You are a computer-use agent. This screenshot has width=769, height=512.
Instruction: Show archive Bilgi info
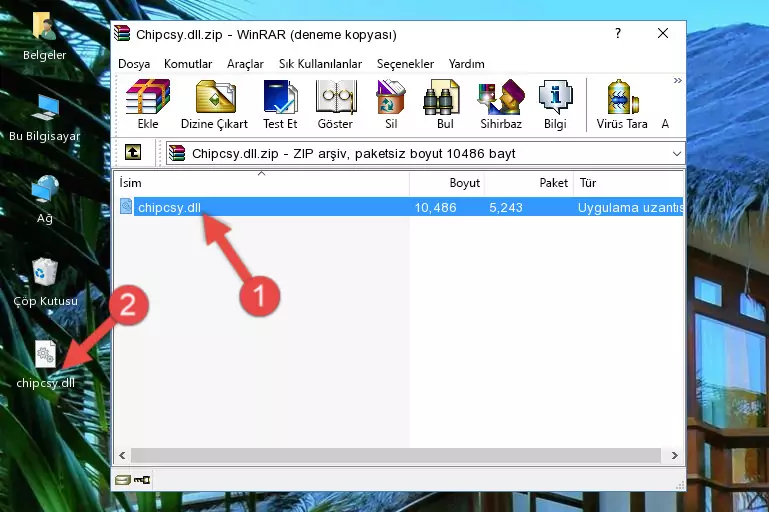(x=555, y=104)
